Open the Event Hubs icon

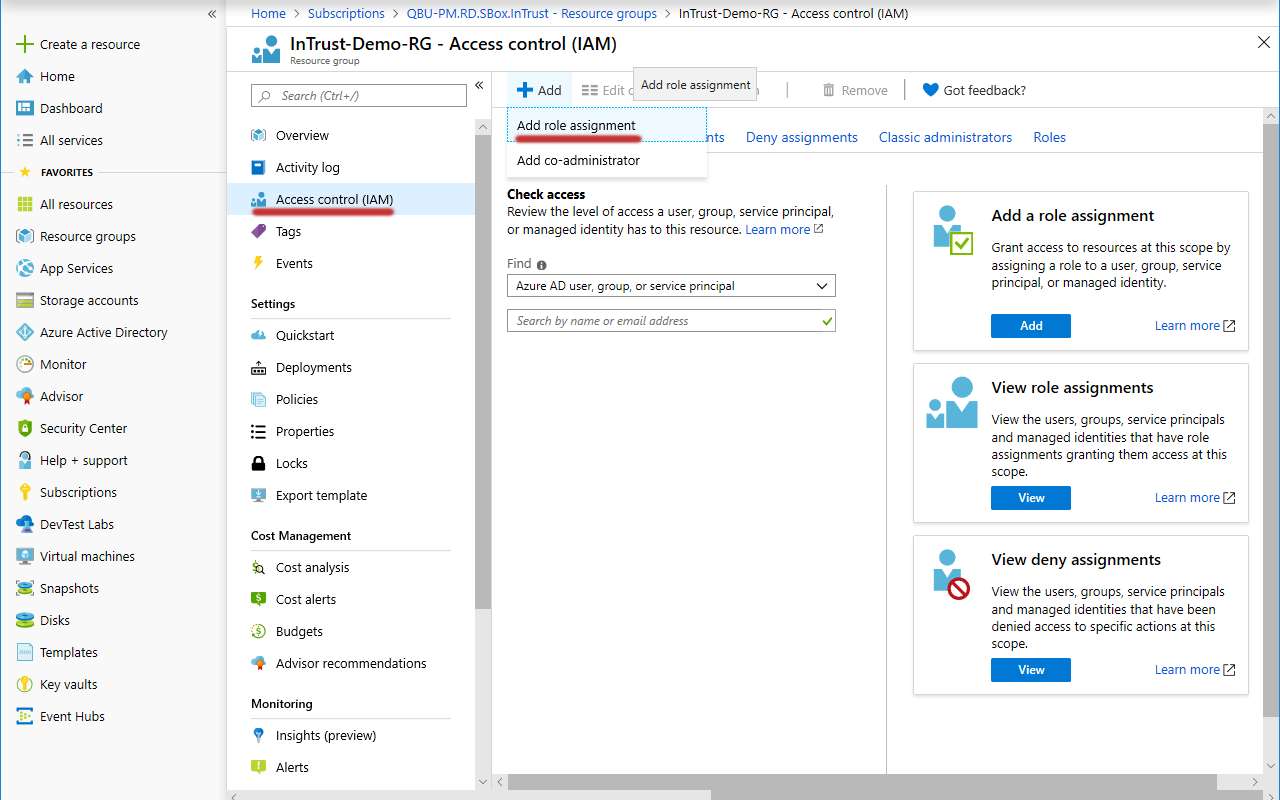coord(25,716)
